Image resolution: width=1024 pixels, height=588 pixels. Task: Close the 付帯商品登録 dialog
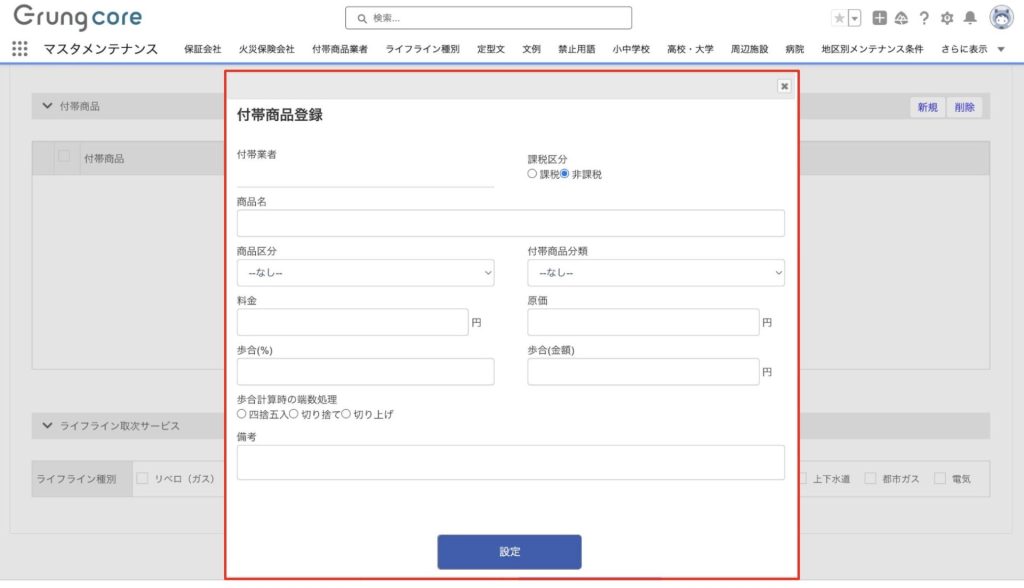785,86
